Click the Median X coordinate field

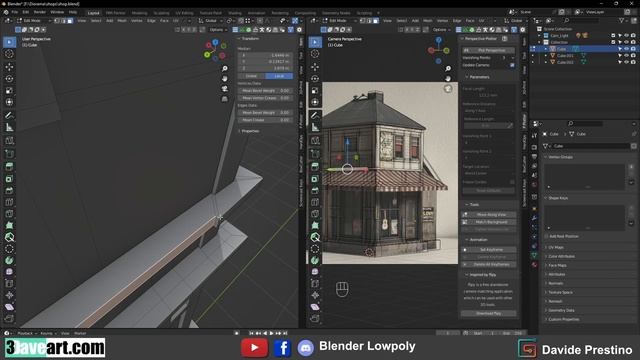pyautogui.click(x=265, y=55)
